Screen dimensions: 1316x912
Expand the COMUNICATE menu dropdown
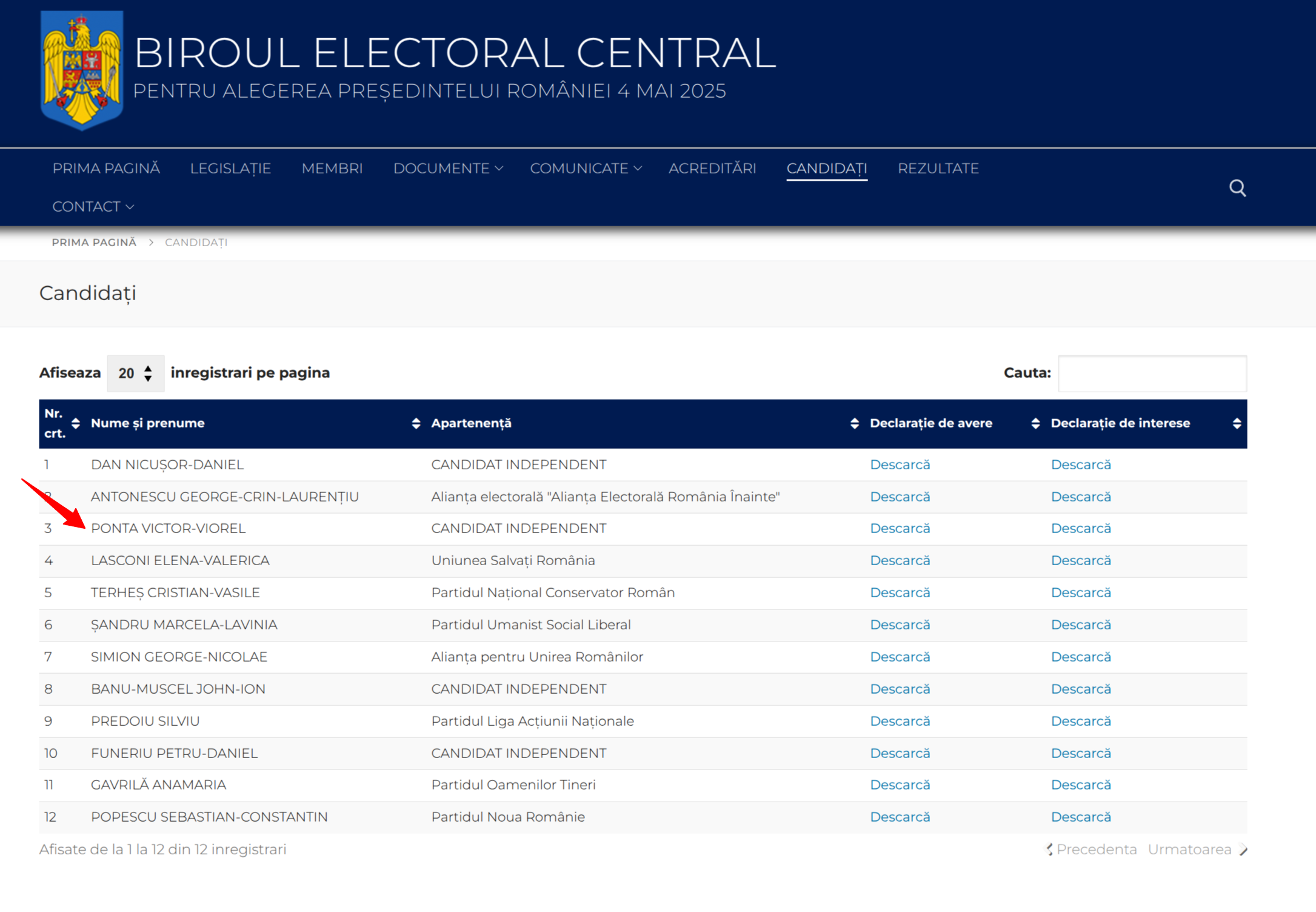pos(586,169)
